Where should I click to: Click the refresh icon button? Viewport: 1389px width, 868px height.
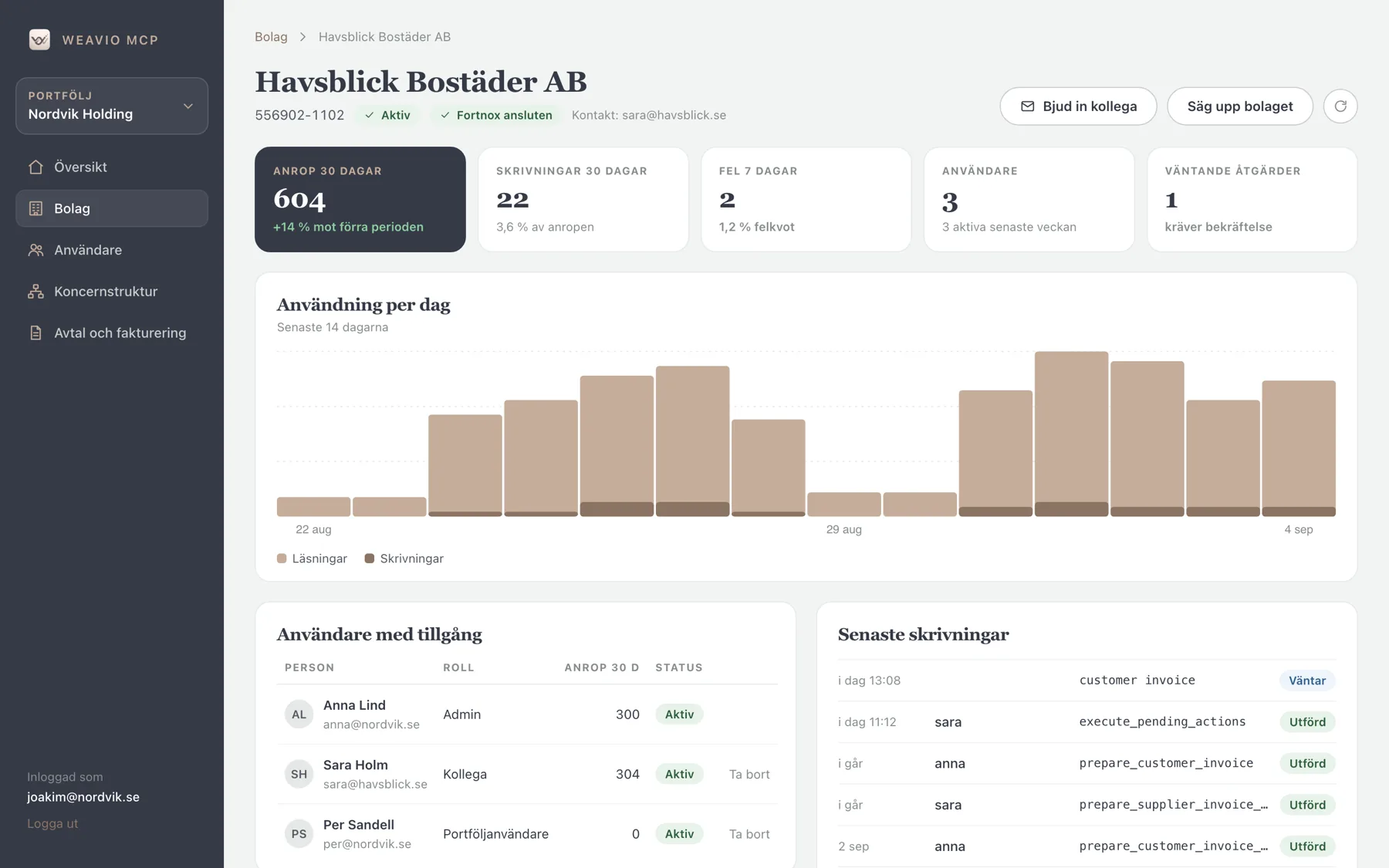1340,106
